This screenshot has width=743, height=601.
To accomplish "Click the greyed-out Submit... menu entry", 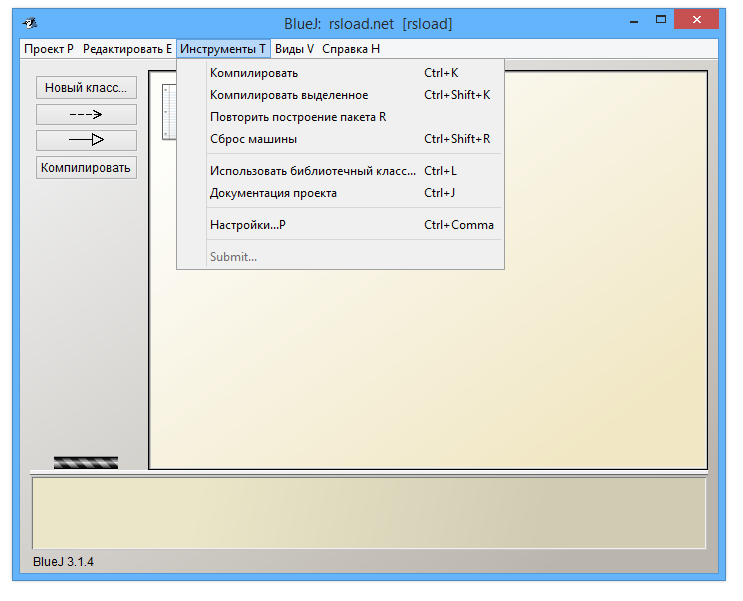I will pos(340,256).
